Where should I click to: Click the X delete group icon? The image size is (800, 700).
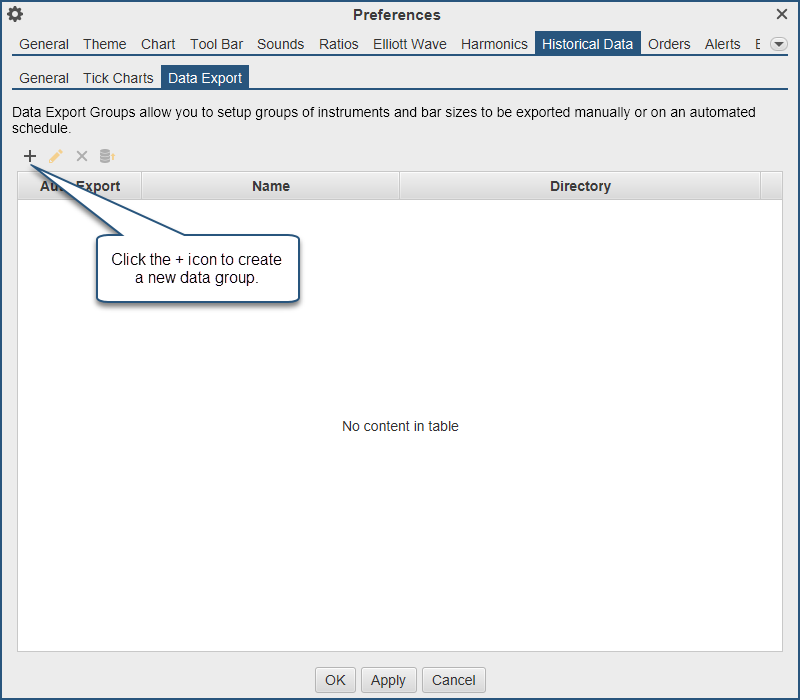[82, 156]
